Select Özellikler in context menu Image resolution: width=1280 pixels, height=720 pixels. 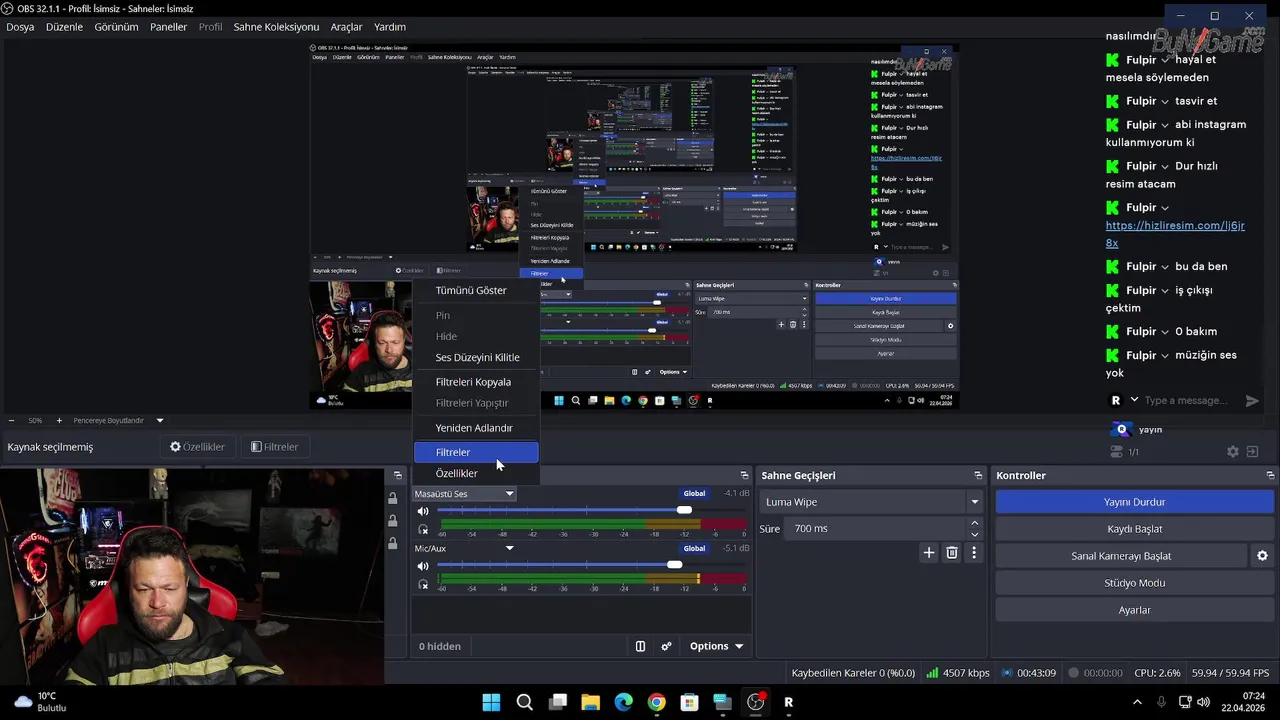[x=476, y=473]
